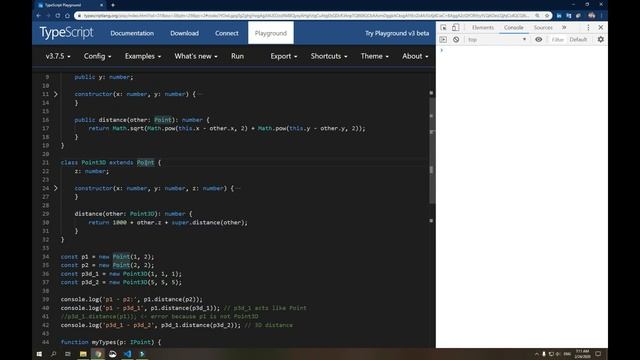Open console settings gear
Screen dimensions: 640x360
tap(600, 40)
